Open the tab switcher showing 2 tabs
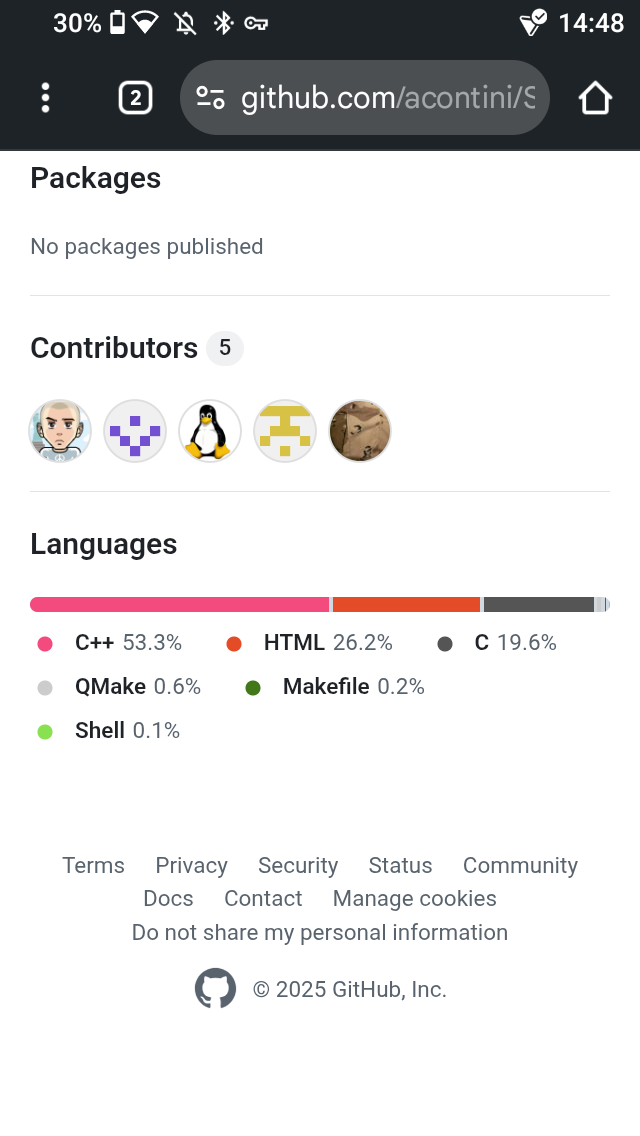The image size is (640, 1136). [135, 98]
